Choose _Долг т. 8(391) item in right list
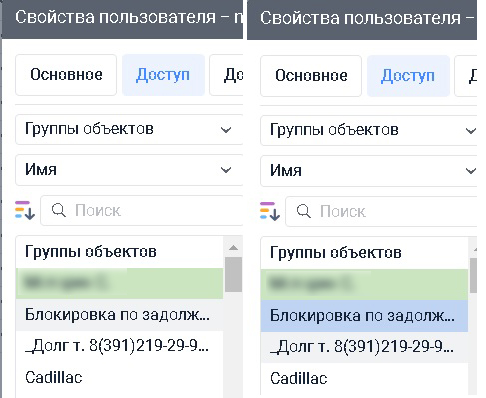 [x=364, y=347]
